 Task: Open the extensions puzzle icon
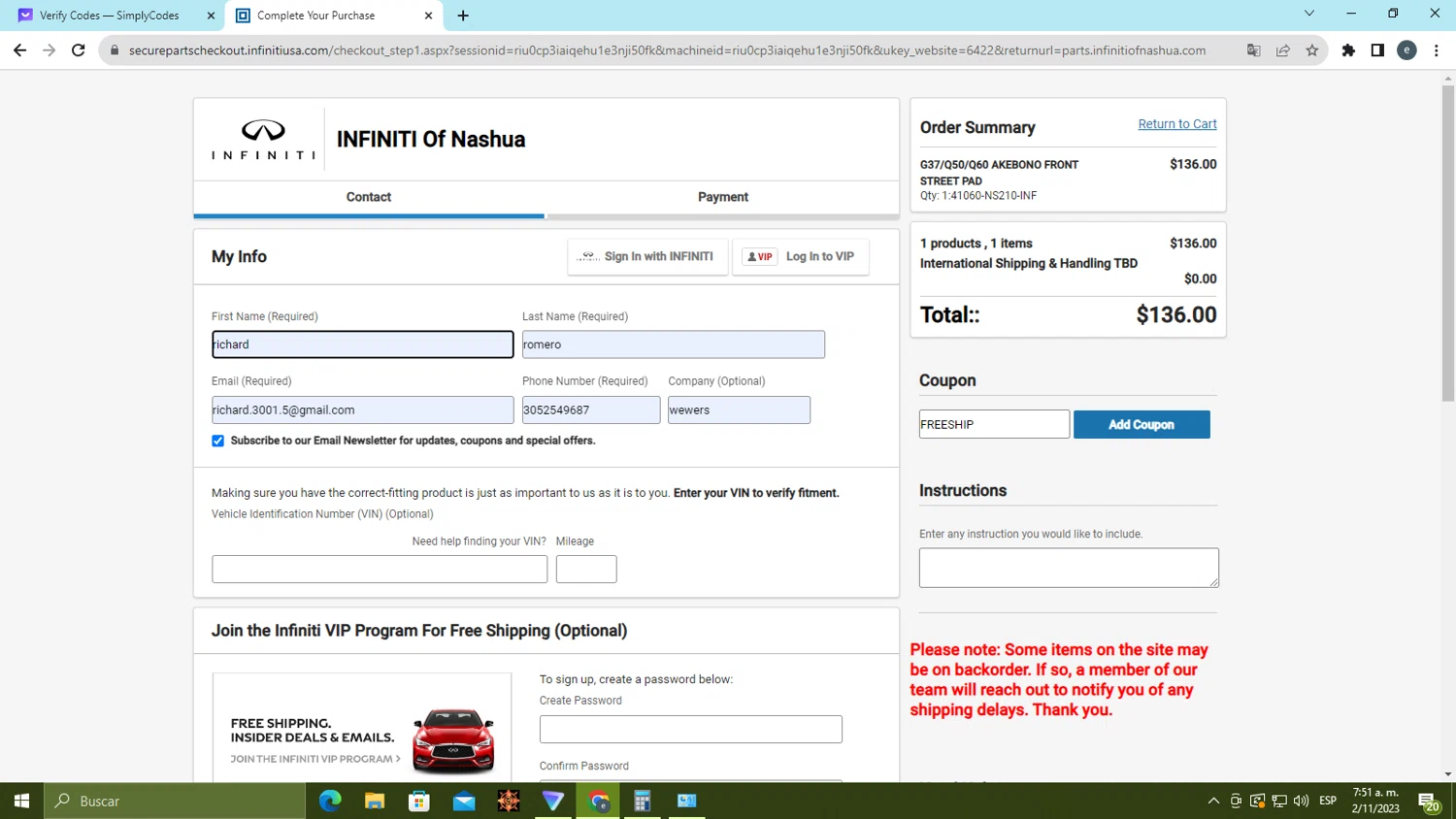1348,50
